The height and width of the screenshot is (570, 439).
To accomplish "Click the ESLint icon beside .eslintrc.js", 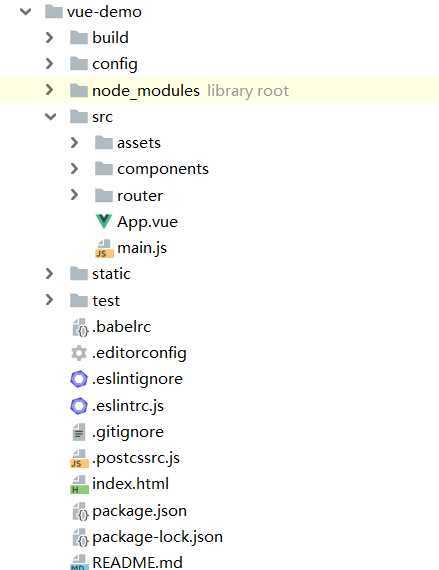I will coord(79,406).
